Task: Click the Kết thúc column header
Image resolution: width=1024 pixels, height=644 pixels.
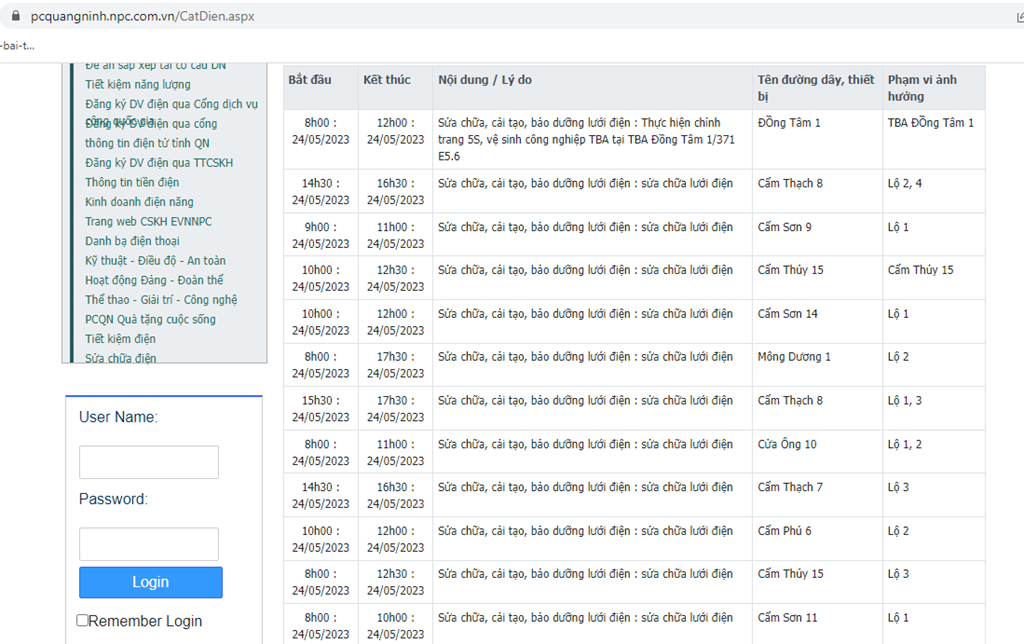Action: pyautogui.click(x=387, y=80)
